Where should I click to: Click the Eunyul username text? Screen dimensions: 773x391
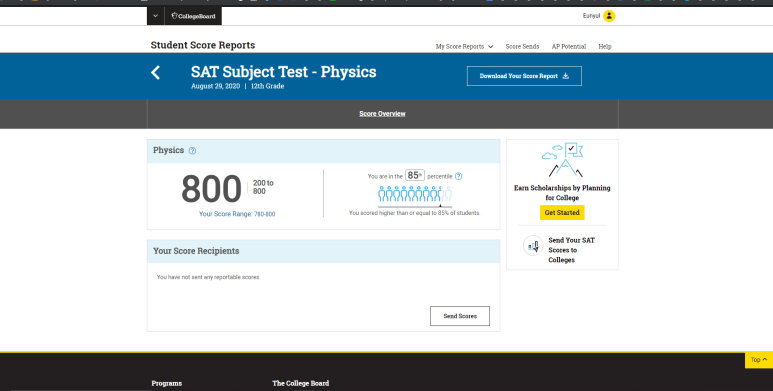pyautogui.click(x=591, y=16)
